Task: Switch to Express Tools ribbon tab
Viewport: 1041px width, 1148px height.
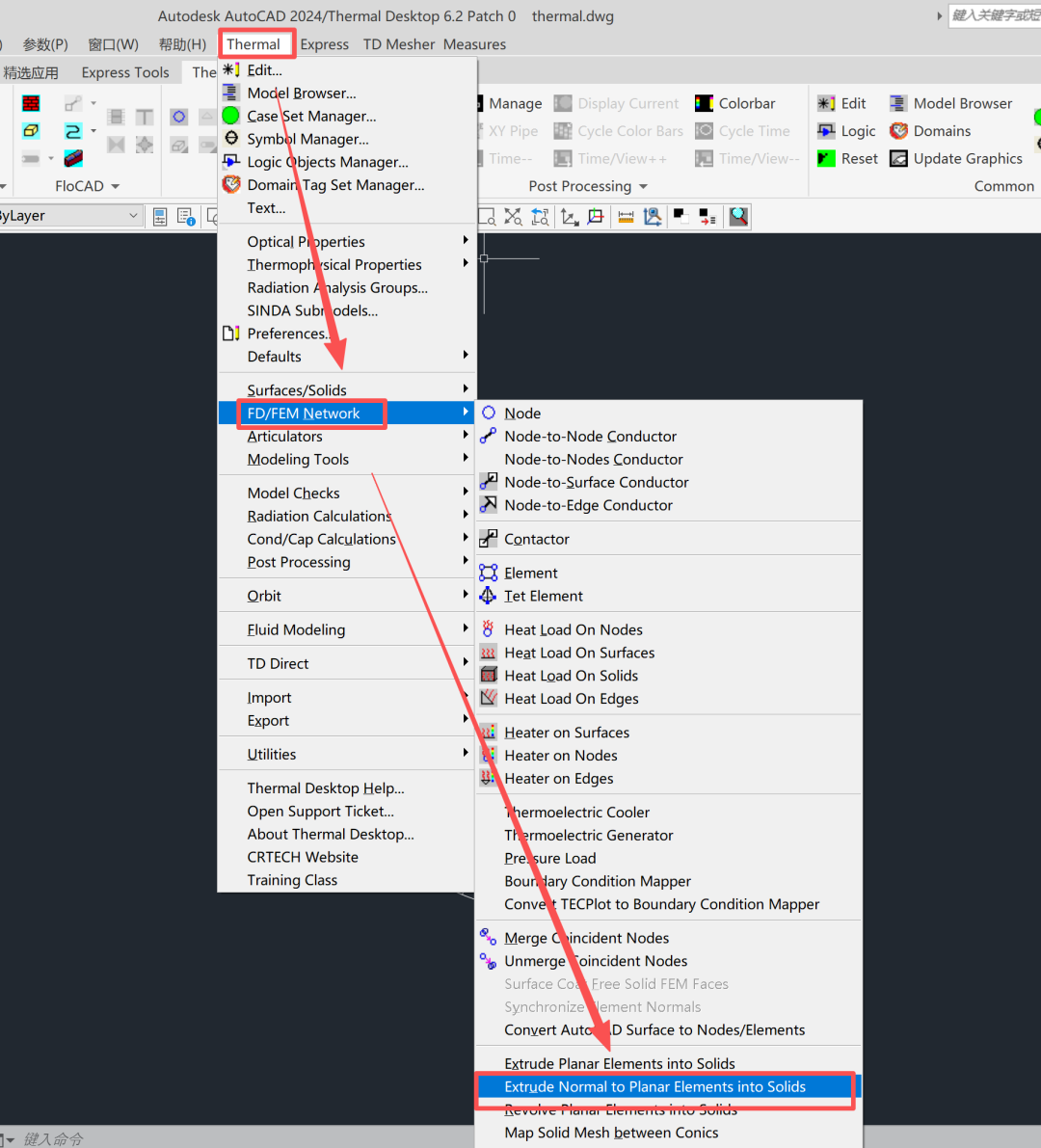Action: pyautogui.click(x=125, y=72)
